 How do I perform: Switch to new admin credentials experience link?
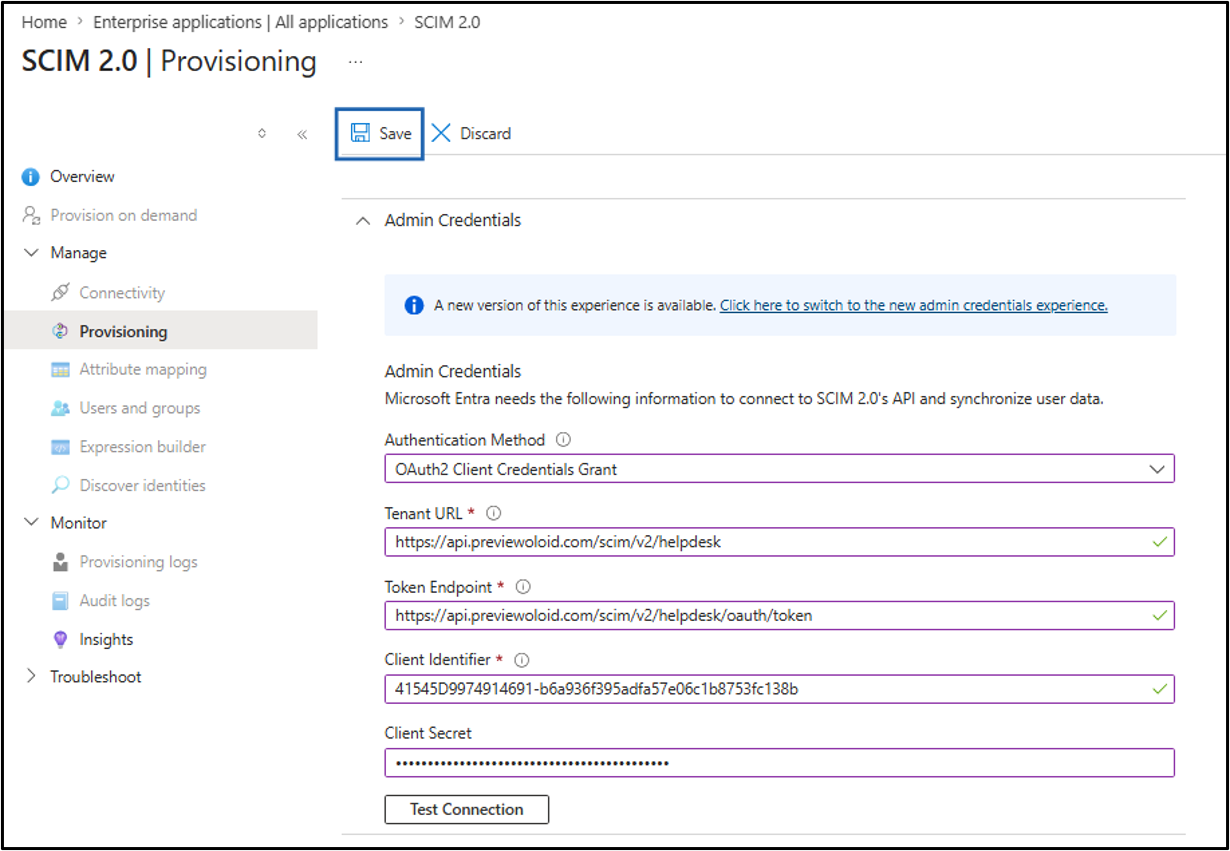pos(914,305)
